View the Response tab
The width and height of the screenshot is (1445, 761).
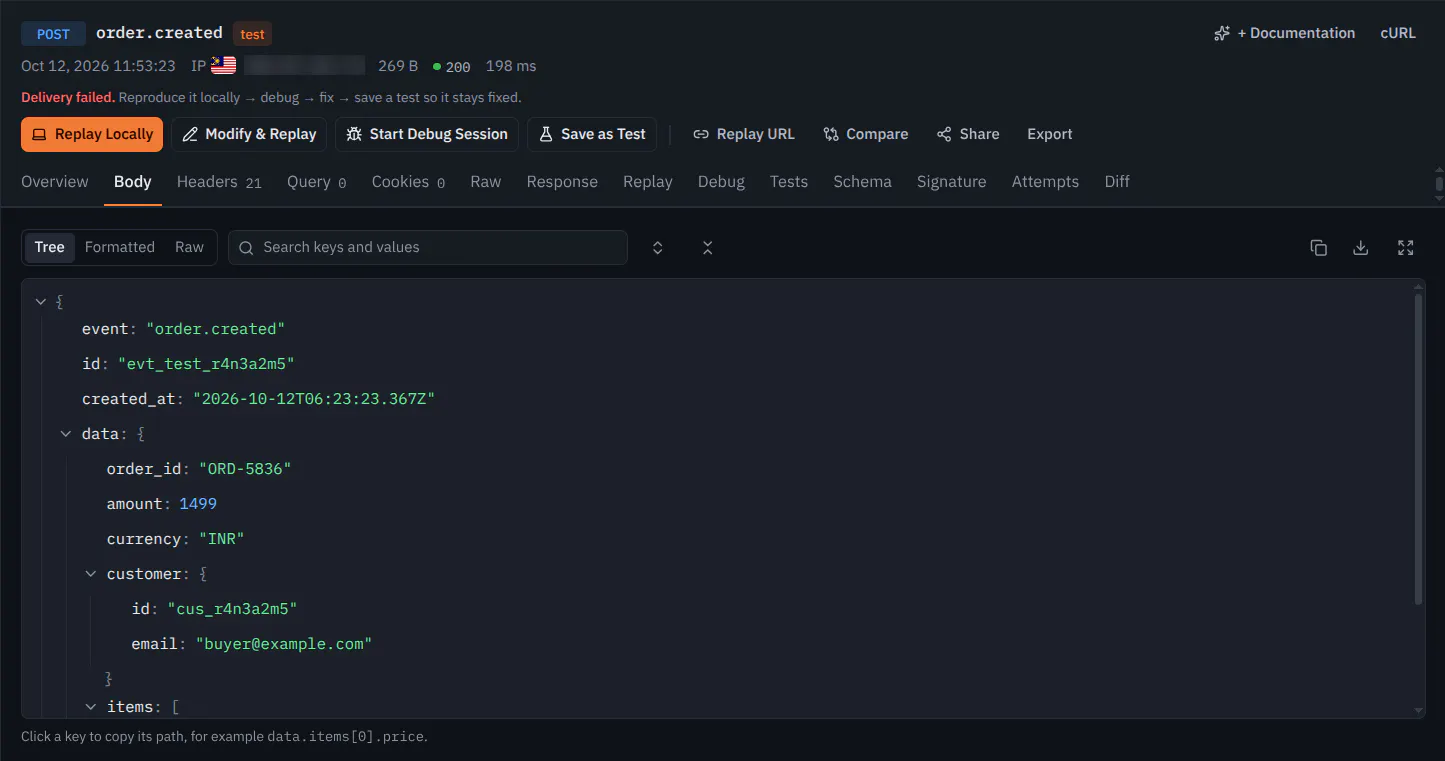click(x=562, y=182)
